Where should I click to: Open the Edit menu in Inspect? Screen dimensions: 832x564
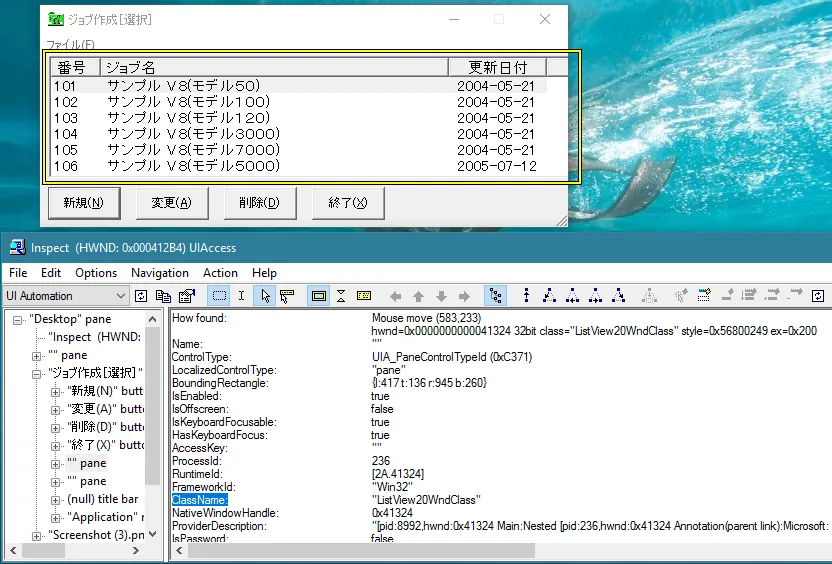point(51,273)
